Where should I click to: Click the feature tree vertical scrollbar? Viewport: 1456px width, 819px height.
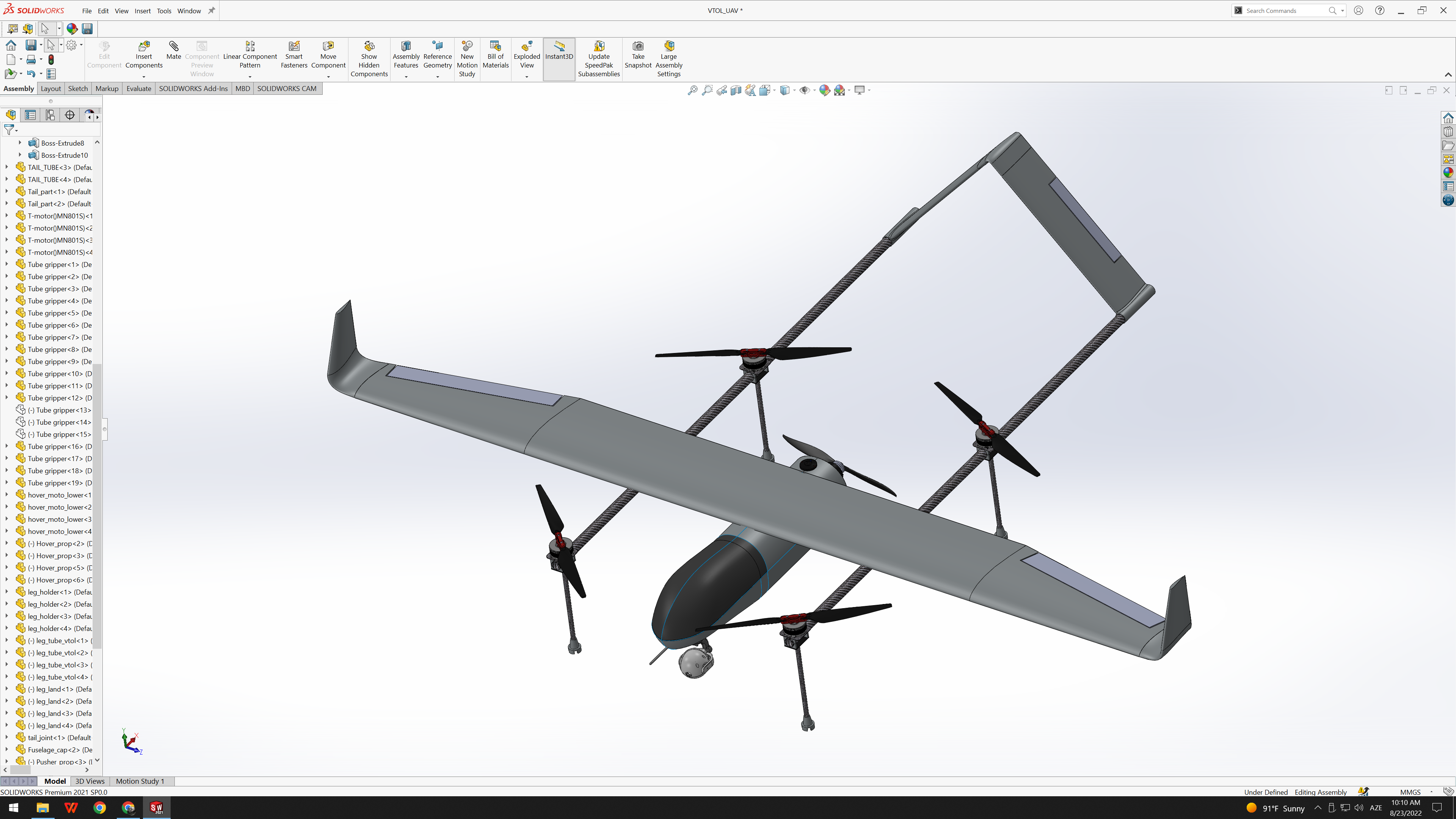[97, 506]
